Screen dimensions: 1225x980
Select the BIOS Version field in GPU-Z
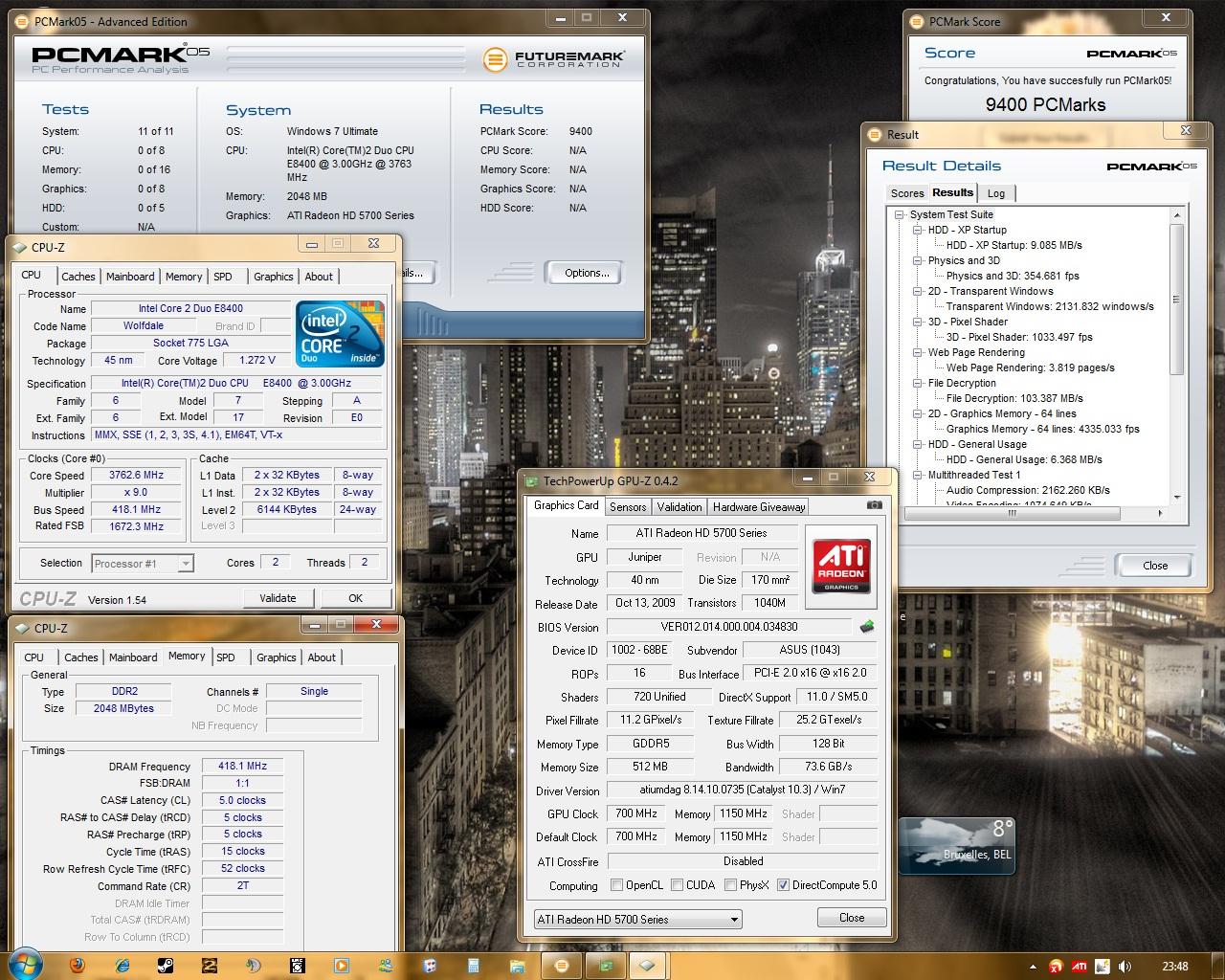728,627
